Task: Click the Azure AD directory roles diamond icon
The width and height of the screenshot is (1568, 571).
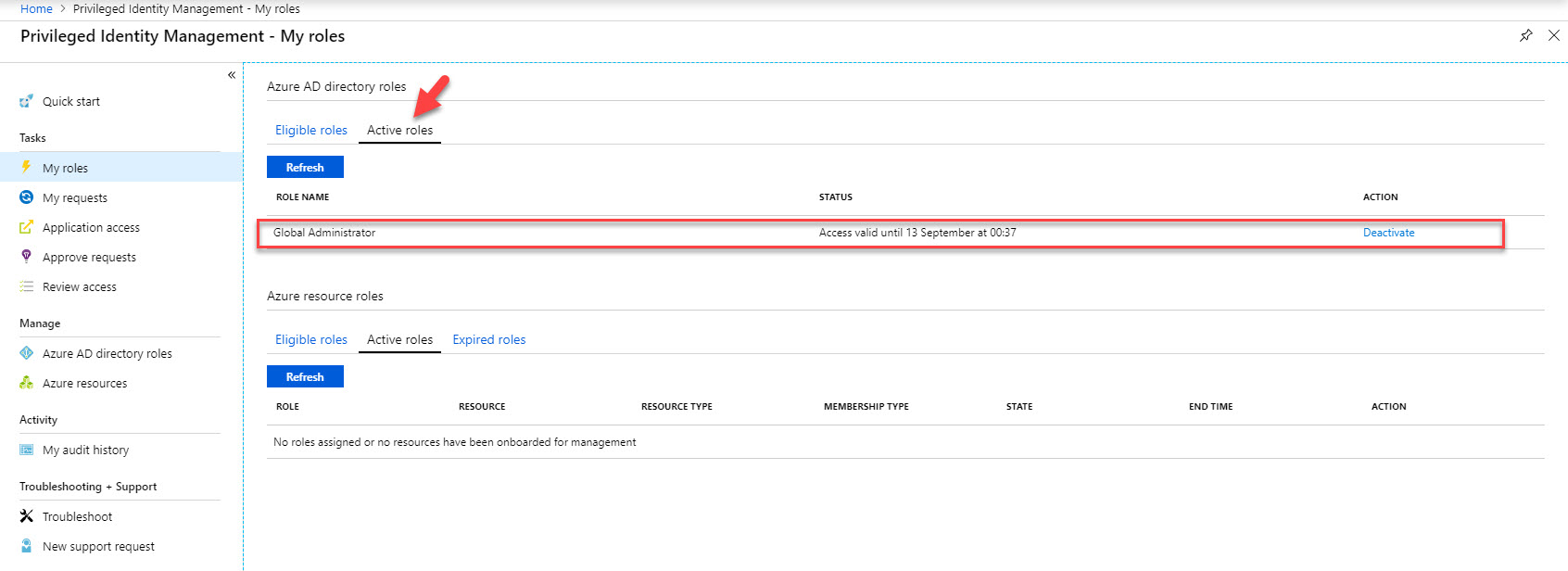Action: [27, 353]
